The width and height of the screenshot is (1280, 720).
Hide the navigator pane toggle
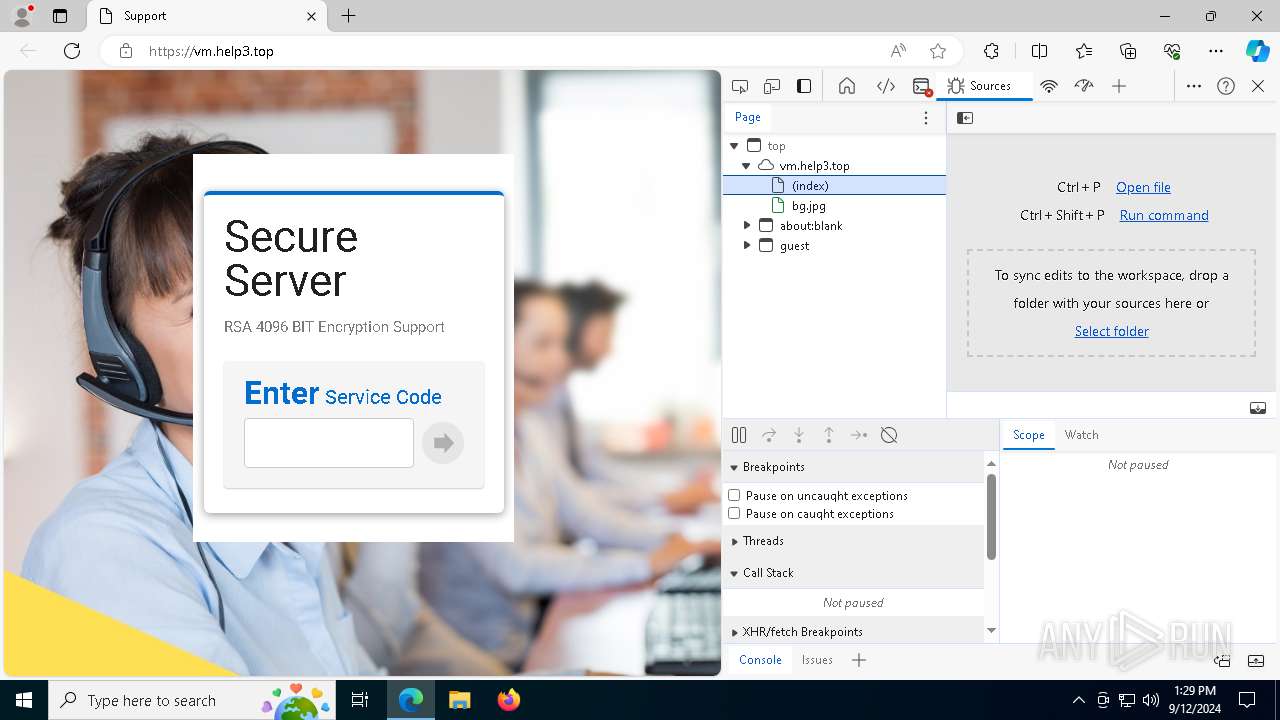point(965,118)
